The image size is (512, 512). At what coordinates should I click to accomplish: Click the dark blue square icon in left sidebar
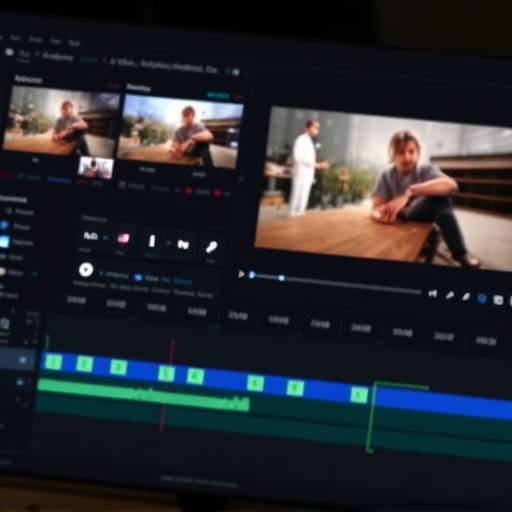[x=4, y=226]
